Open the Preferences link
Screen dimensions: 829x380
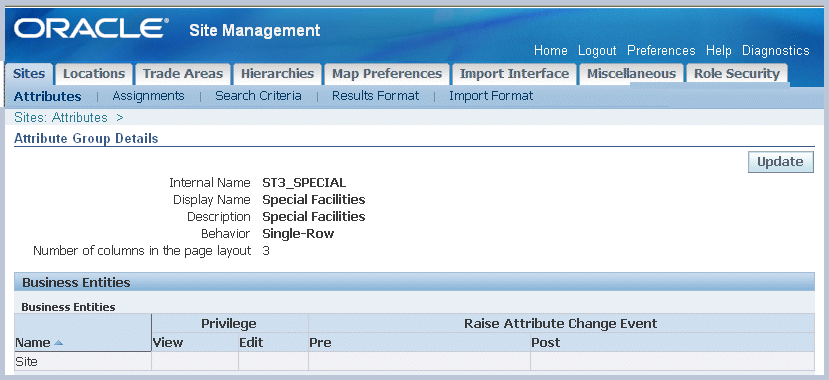pos(661,51)
